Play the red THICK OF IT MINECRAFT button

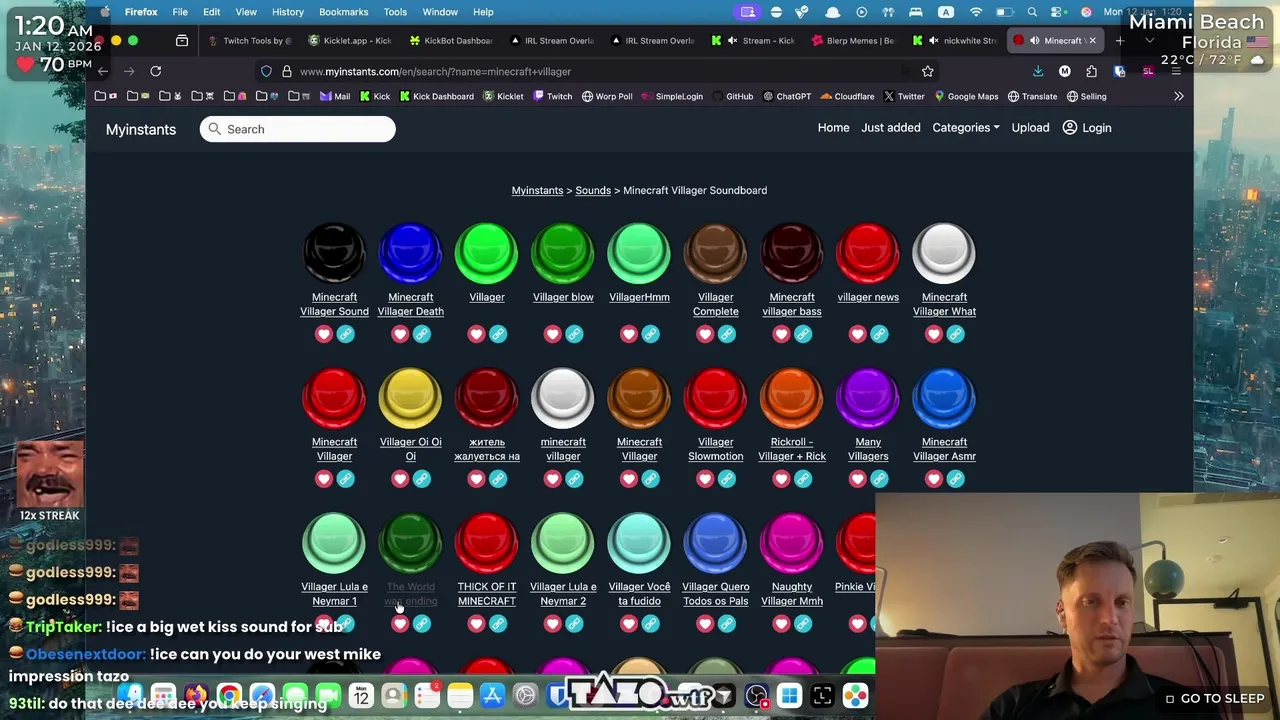pyautogui.click(x=487, y=544)
